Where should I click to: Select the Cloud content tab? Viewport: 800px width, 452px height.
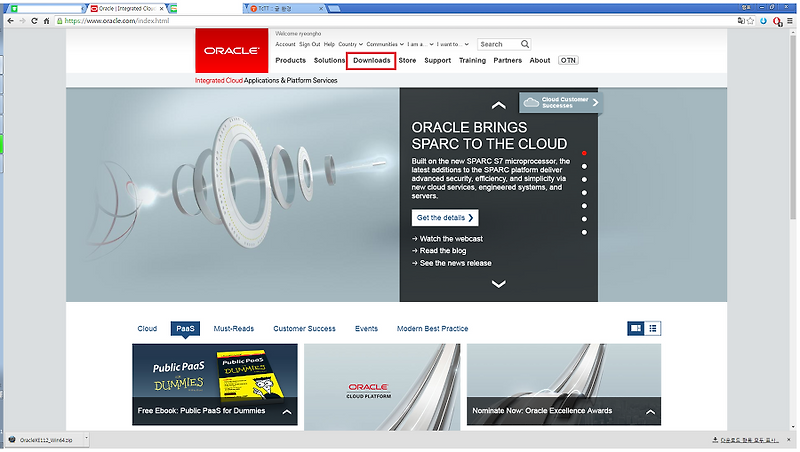[x=147, y=329]
